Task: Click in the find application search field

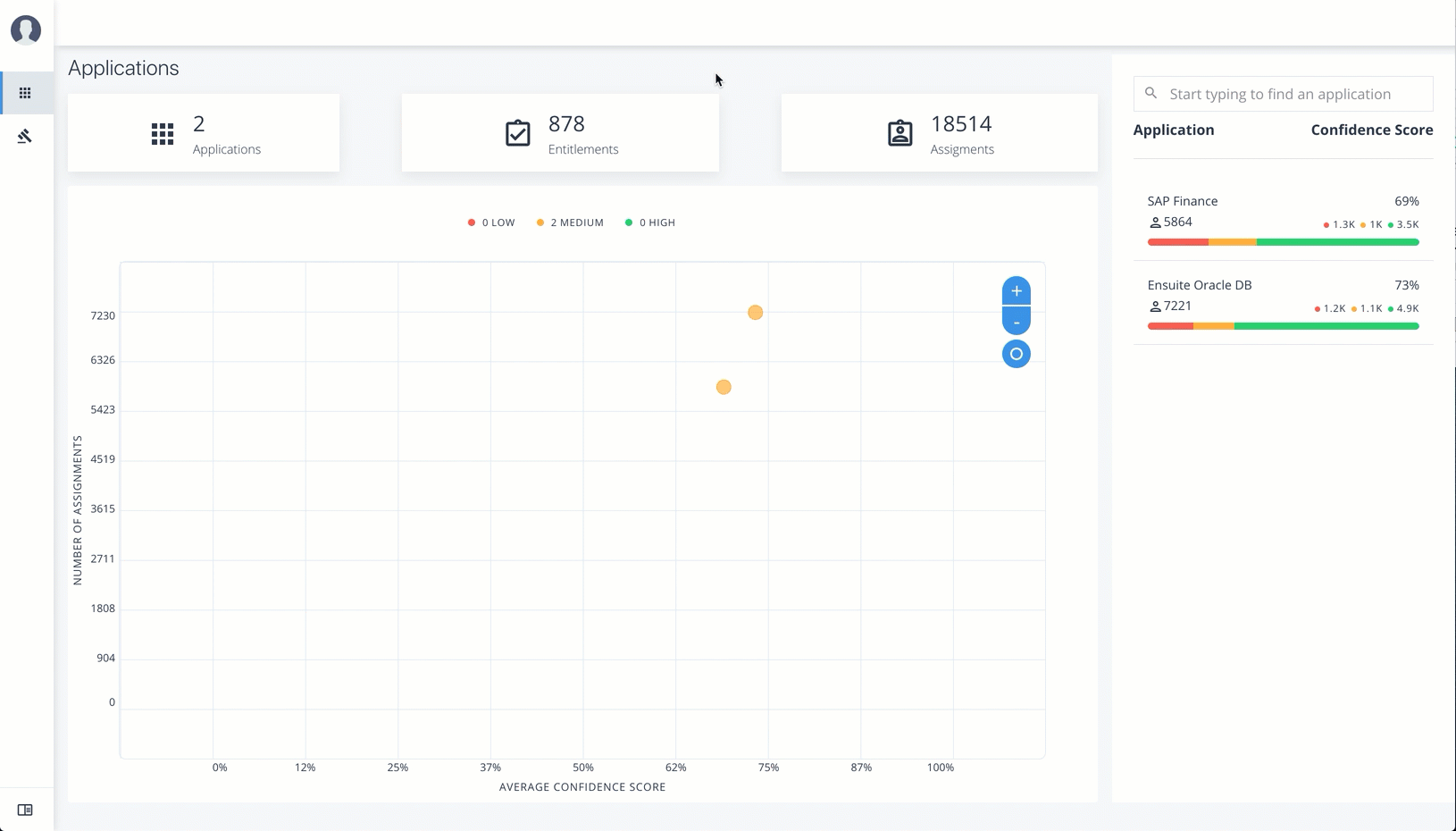Action: pyautogui.click(x=1295, y=94)
